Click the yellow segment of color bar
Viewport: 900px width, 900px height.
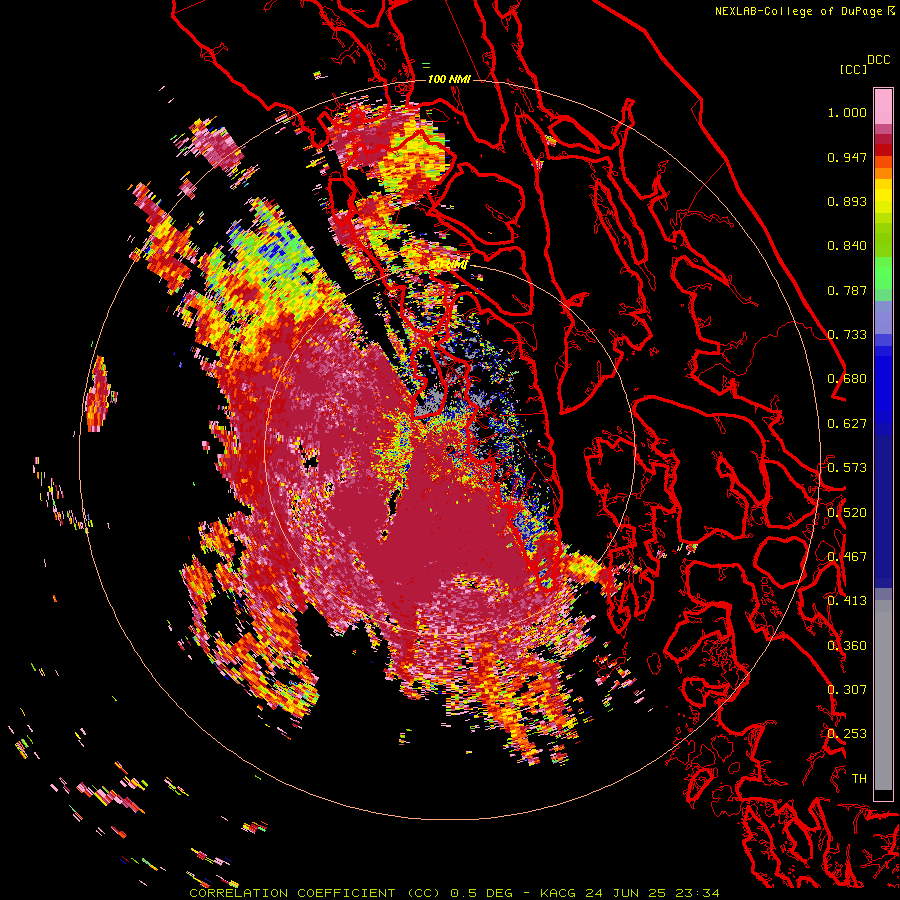(883, 197)
